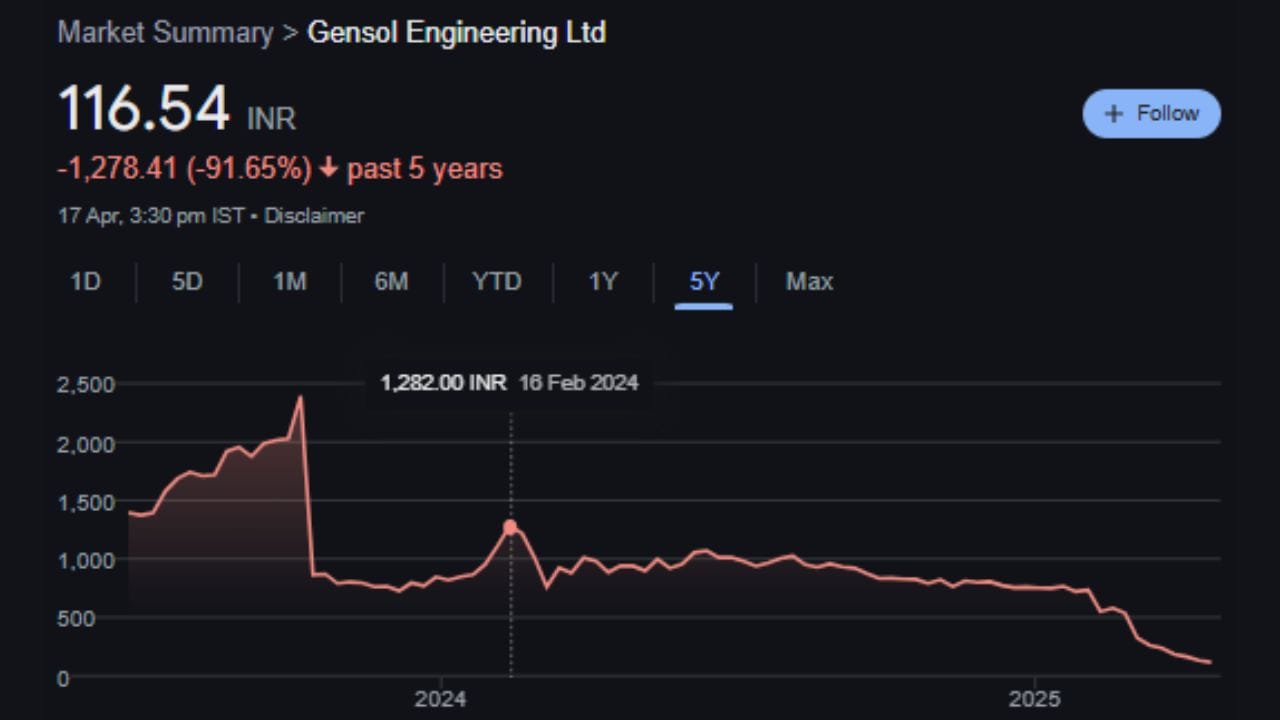Switch to the 1D time range
This screenshot has height=720, width=1280.
[x=86, y=282]
